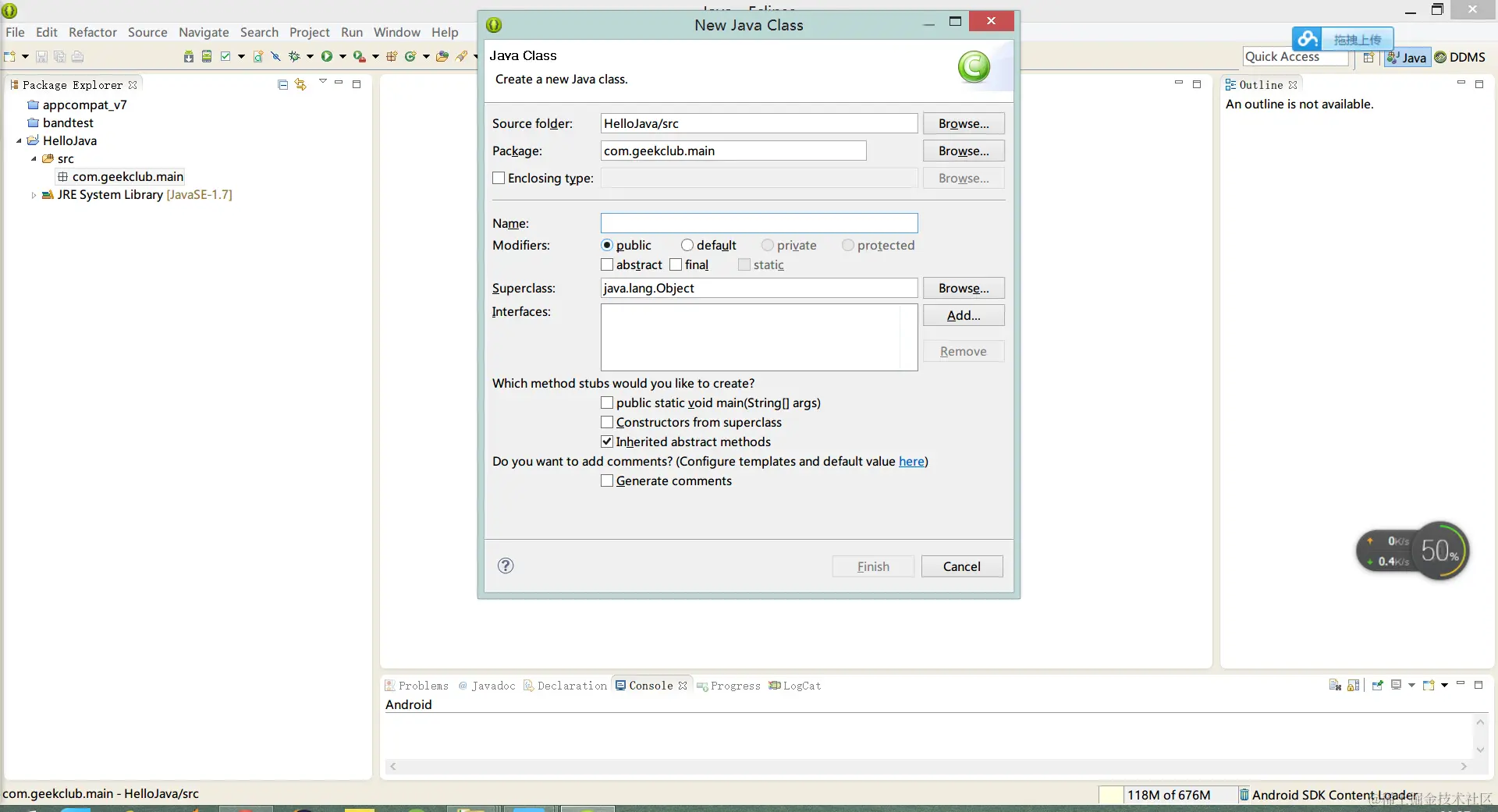
Task: Switch to the Problems tab
Action: (417, 686)
